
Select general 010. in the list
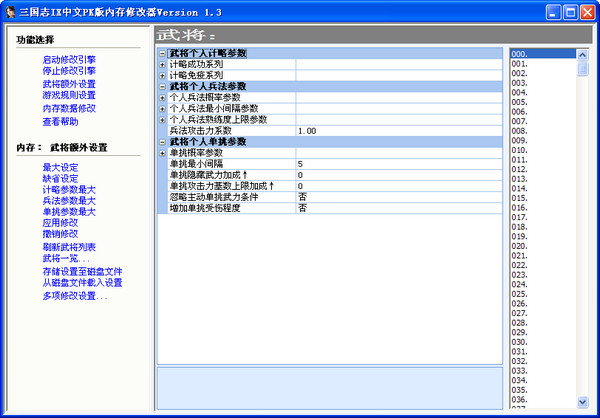tap(543, 150)
